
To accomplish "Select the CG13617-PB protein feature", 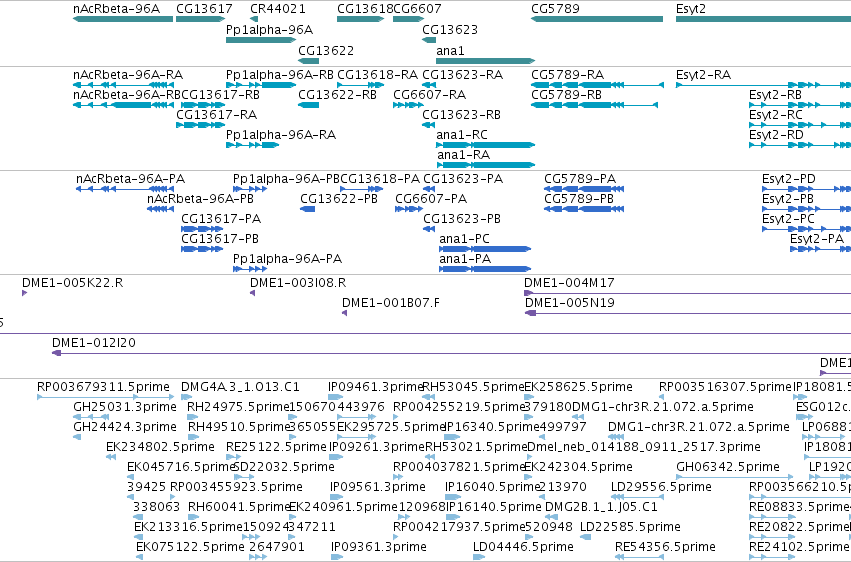I will point(202,250).
